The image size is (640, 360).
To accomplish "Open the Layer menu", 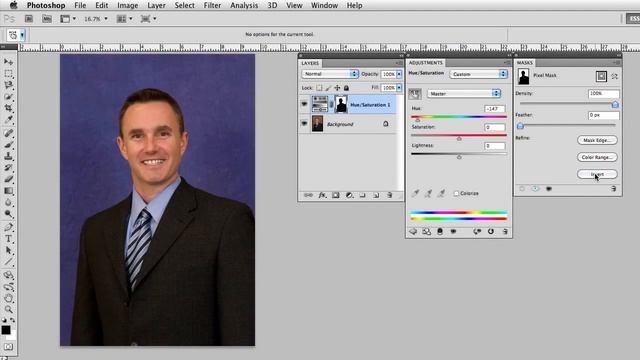I will 156,5.
